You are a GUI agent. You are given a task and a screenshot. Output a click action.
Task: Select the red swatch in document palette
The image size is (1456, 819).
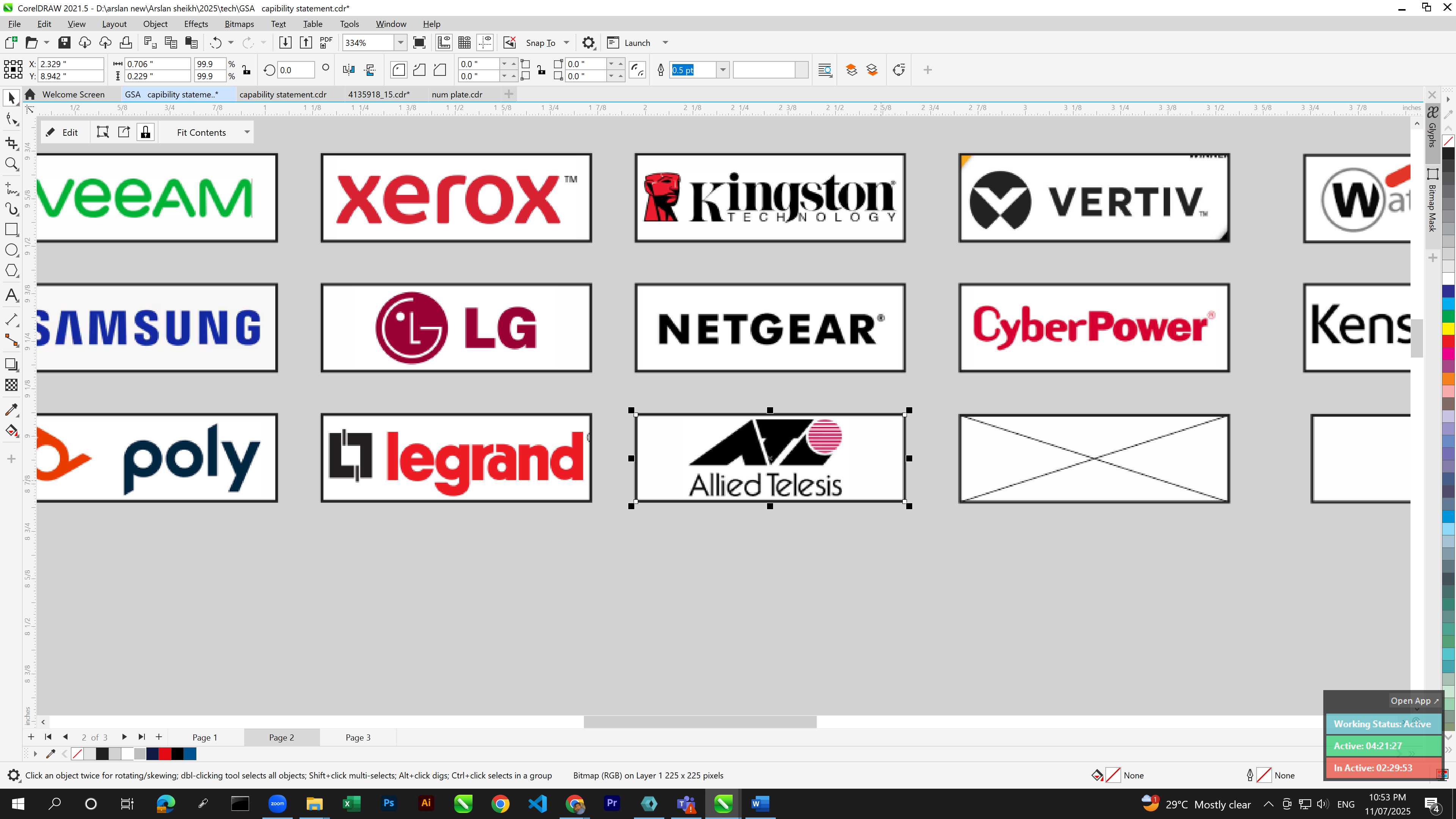point(165,753)
